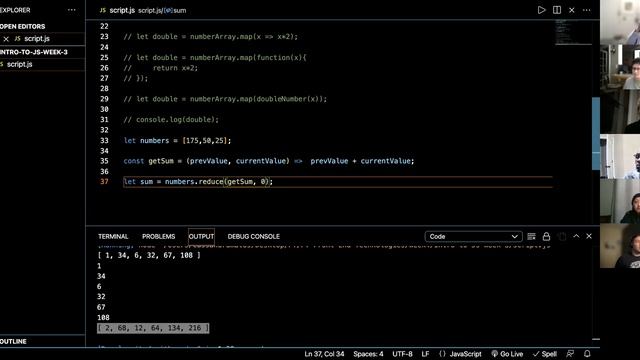Click the minimap preview
The width and height of the screenshot is (640, 360).
point(573,32)
